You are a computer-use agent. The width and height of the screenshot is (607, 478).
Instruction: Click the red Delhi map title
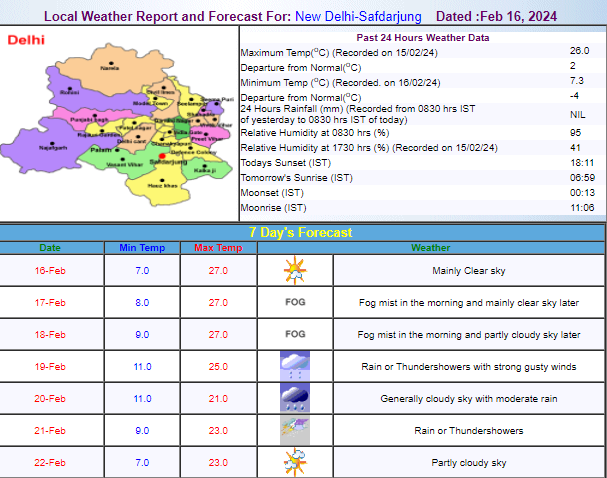click(x=26, y=40)
